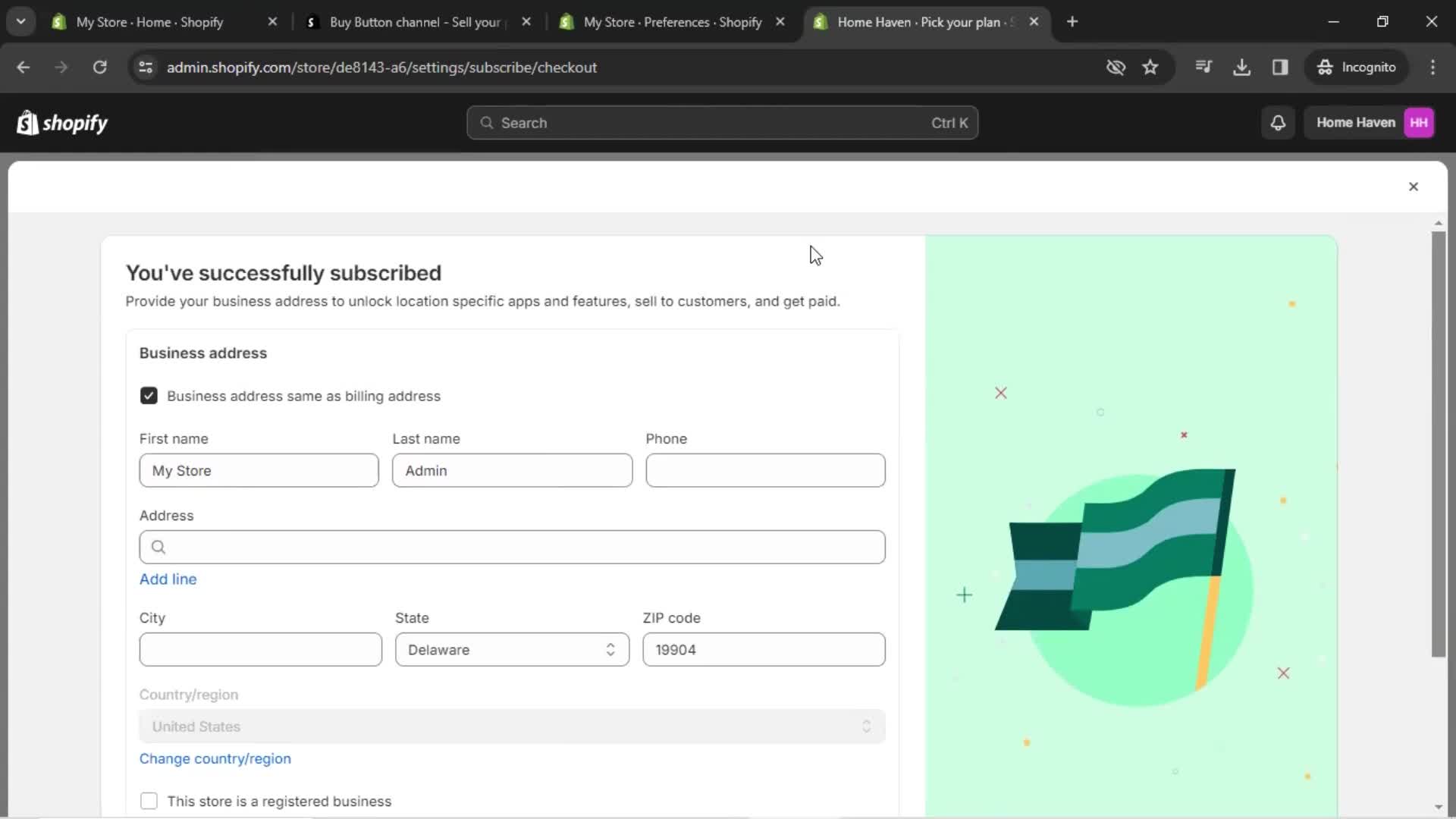Click the Phone number input field
This screenshot has height=819, width=1456.
[x=766, y=470]
